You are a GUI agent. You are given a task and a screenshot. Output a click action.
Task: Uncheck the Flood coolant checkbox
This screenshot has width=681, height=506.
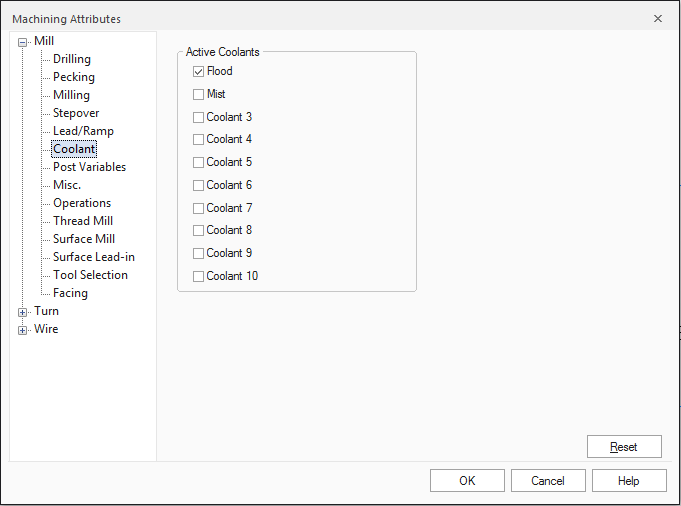(x=198, y=72)
